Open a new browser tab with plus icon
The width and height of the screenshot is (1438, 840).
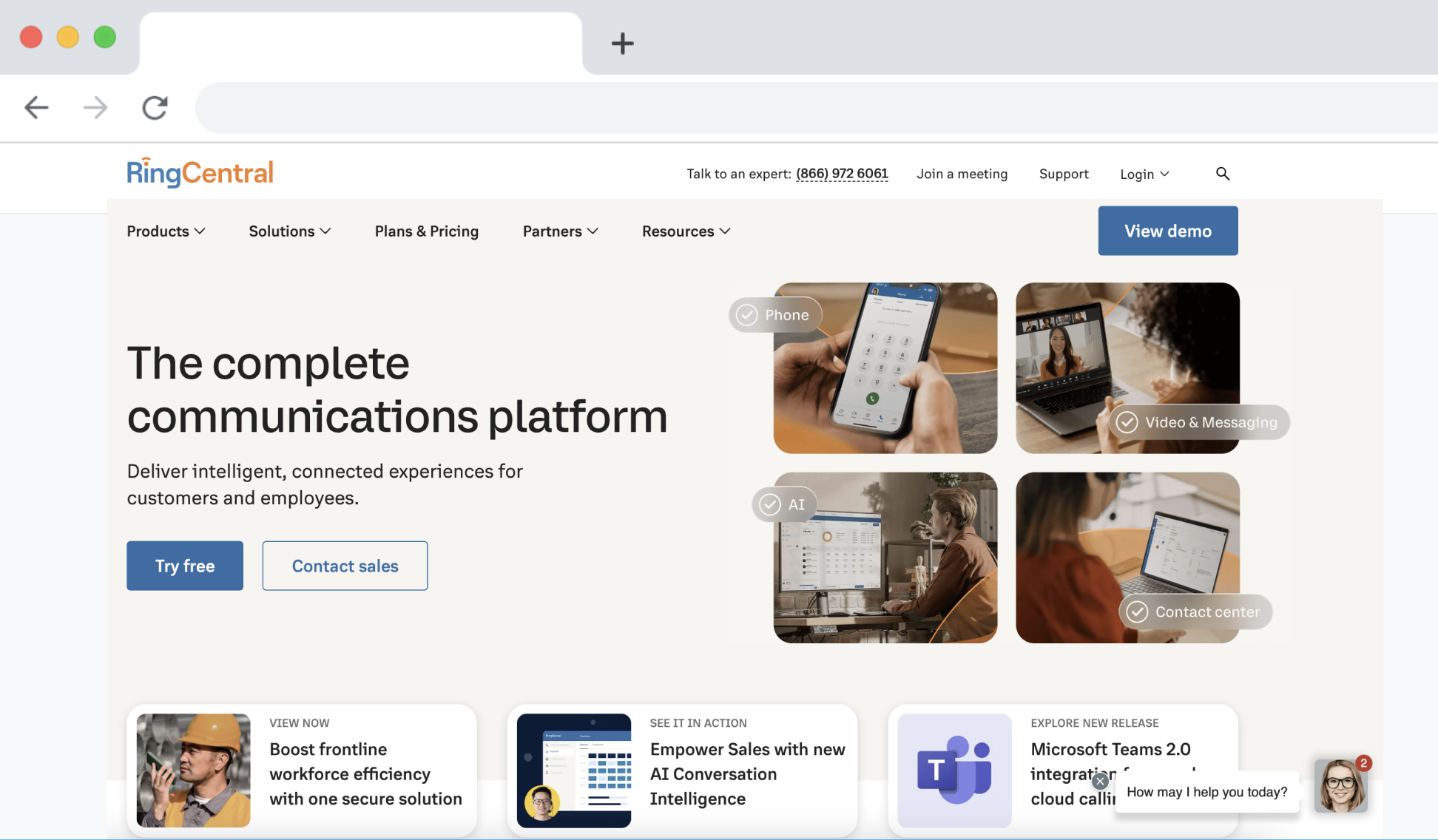(623, 43)
